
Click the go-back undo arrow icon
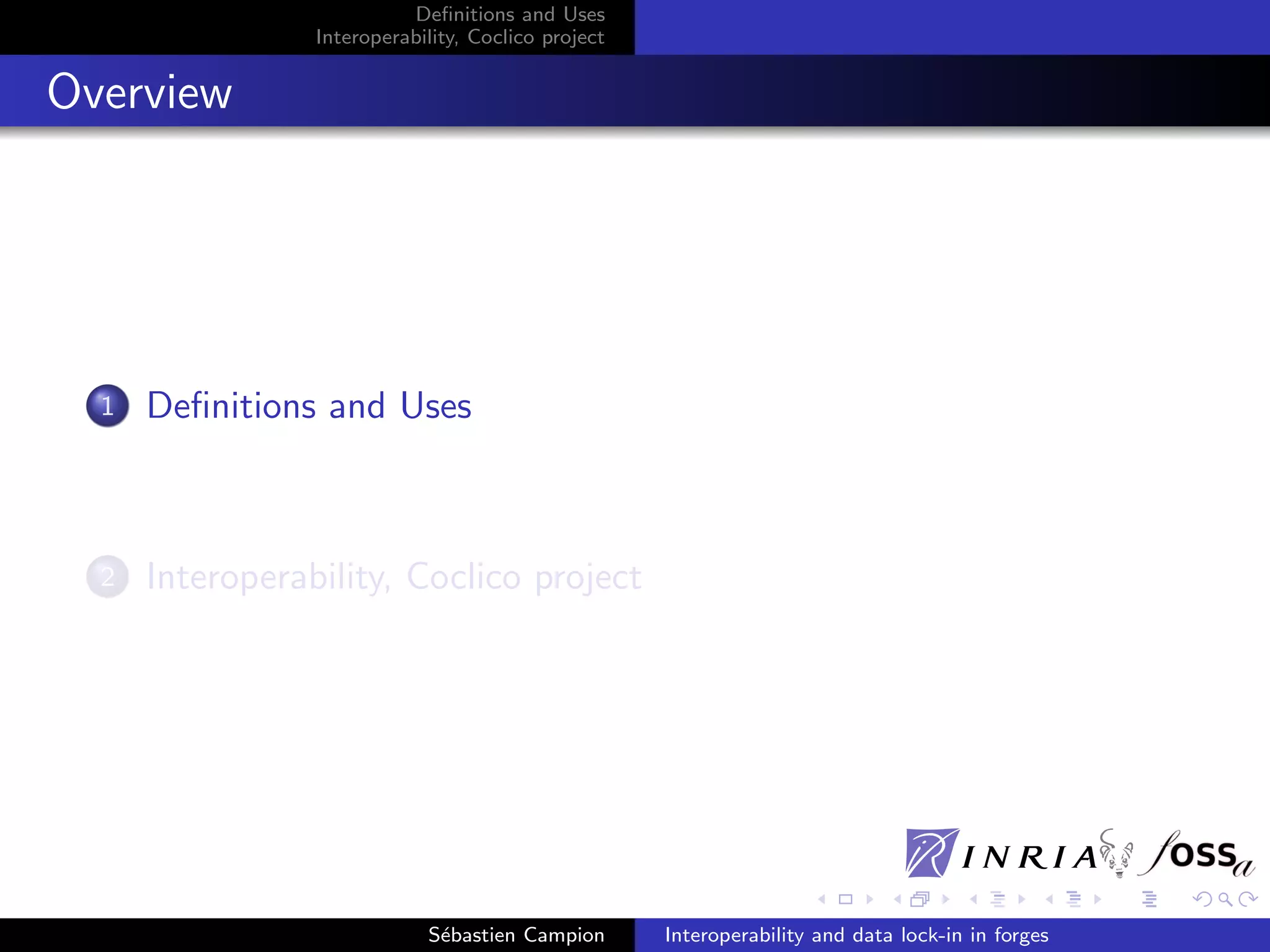tap(1202, 899)
